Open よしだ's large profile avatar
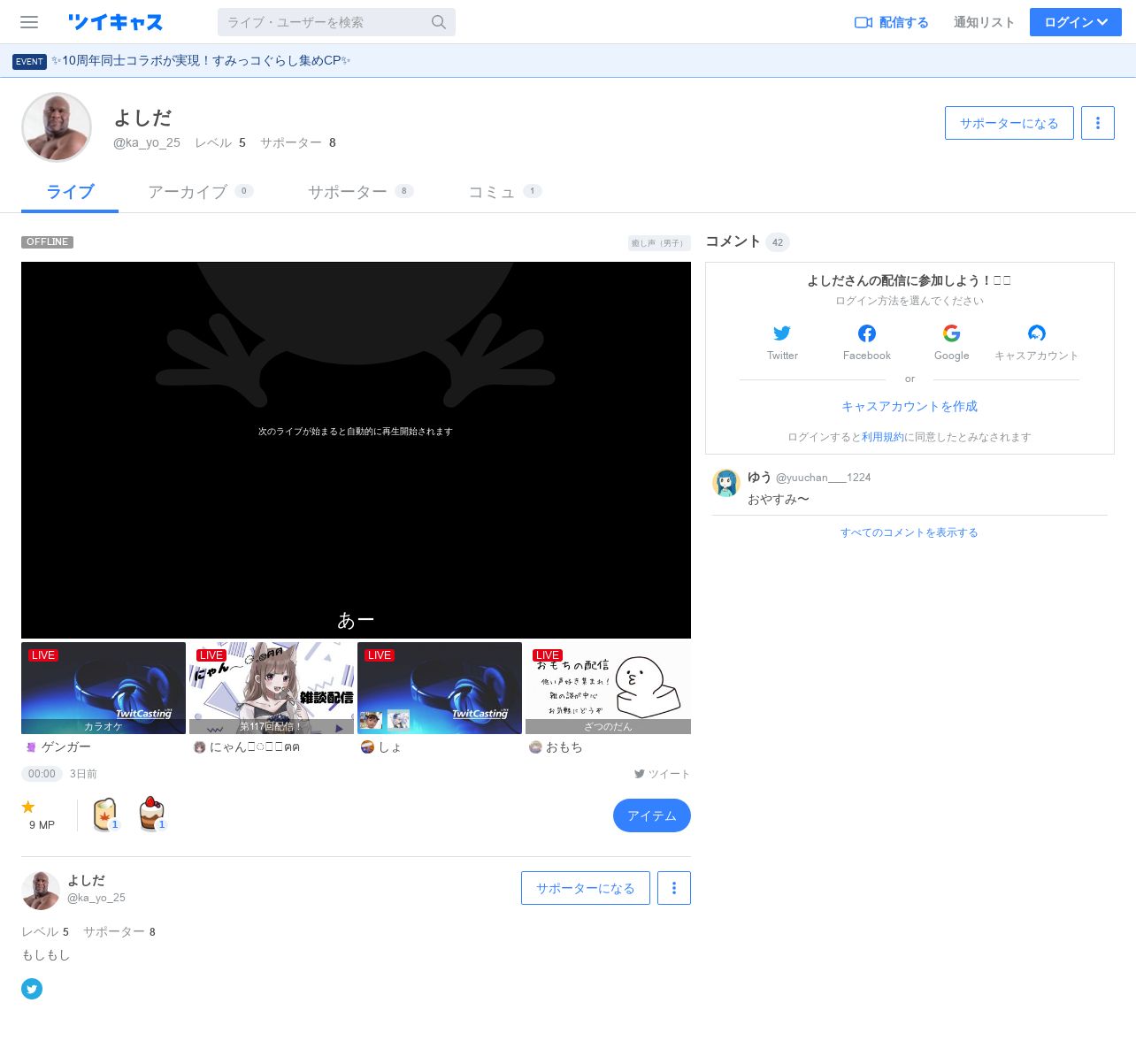1136x1064 pixels. pos(57,127)
